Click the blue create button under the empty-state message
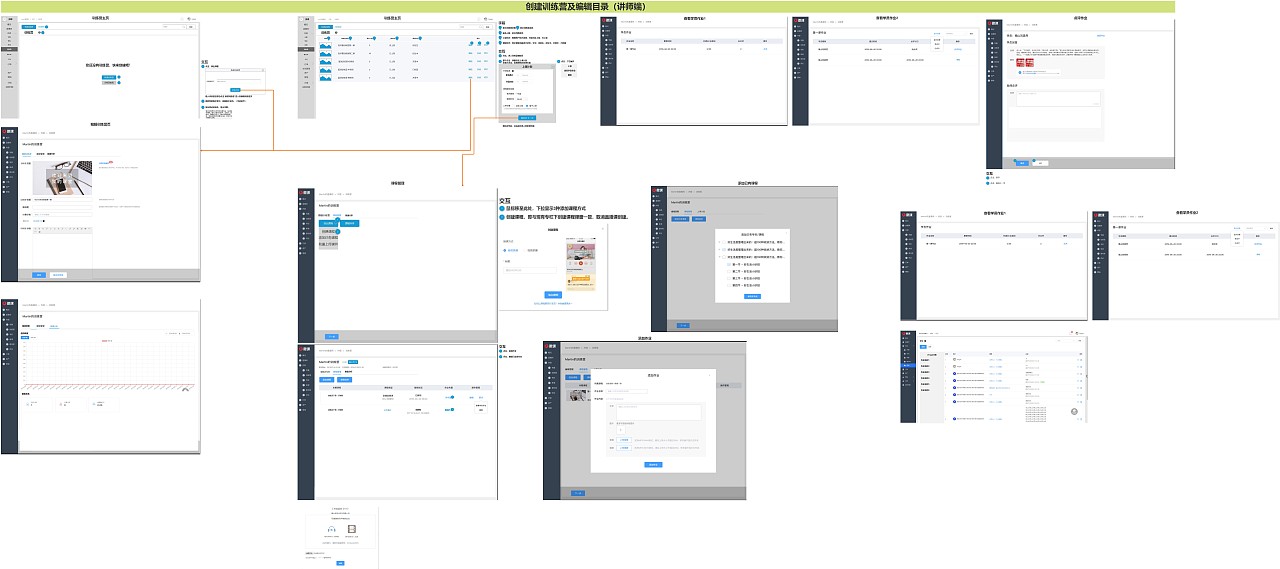This screenshot has height=569, width=1280. click(109, 77)
